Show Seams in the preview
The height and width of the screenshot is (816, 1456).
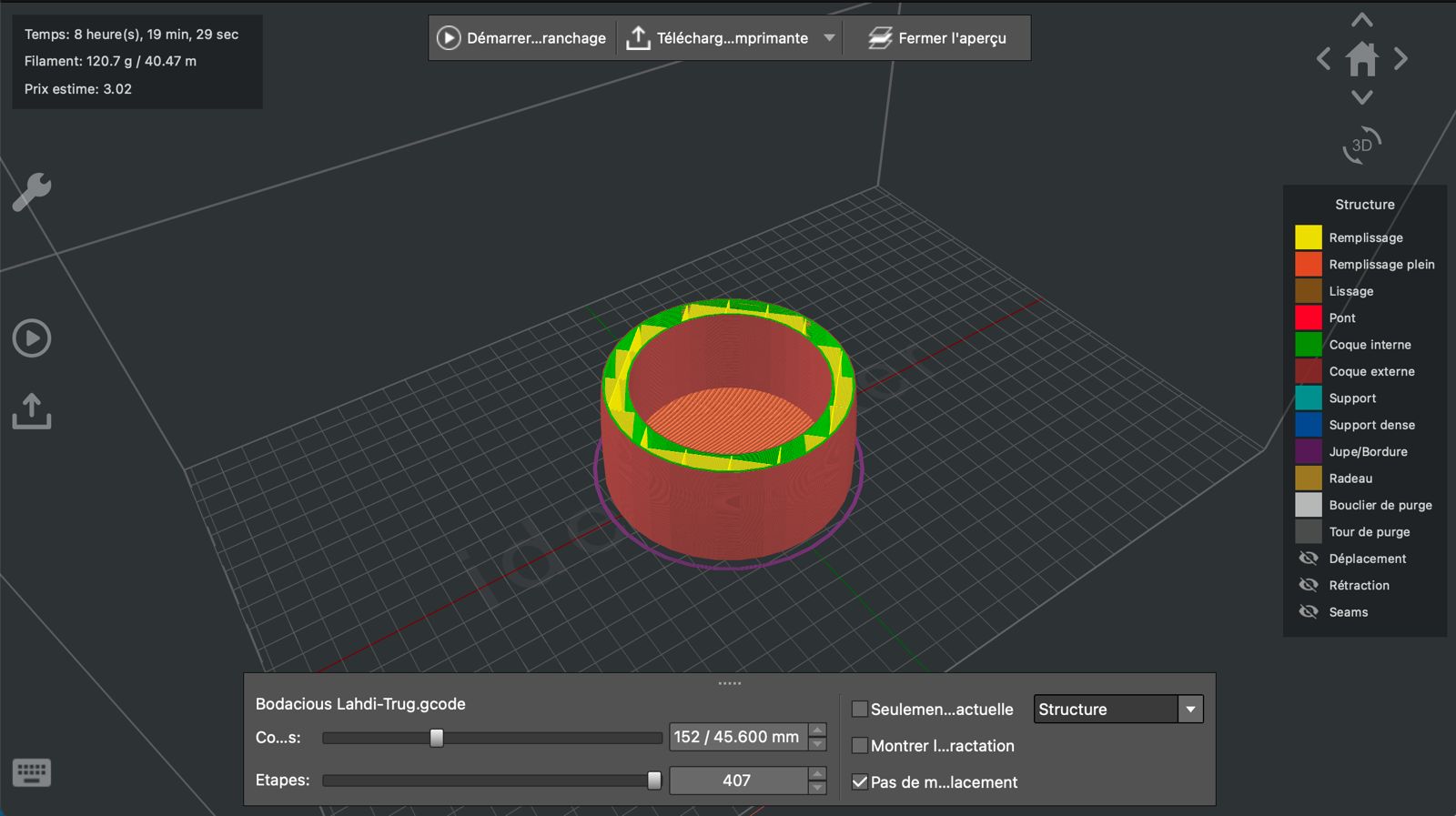pyautogui.click(x=1309, y=611)
